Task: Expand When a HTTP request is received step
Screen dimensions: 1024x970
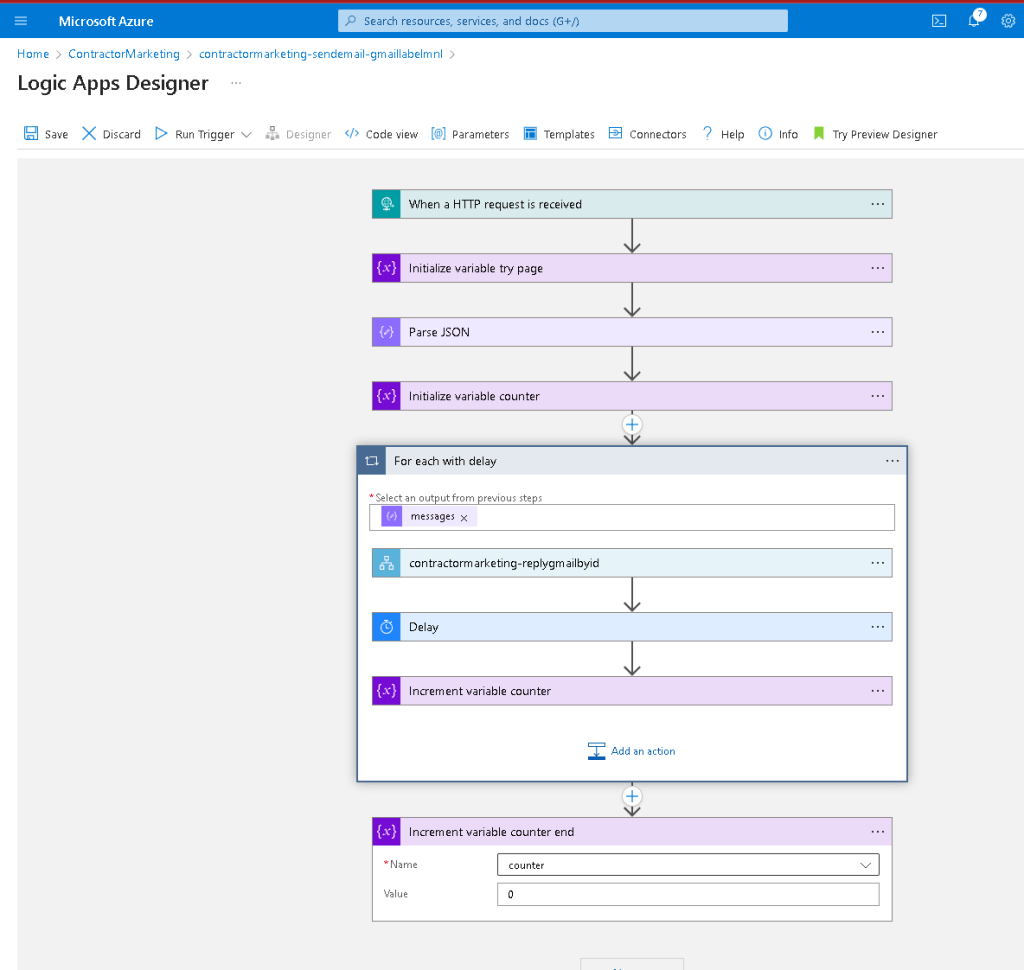Action: tap(632, 204)
